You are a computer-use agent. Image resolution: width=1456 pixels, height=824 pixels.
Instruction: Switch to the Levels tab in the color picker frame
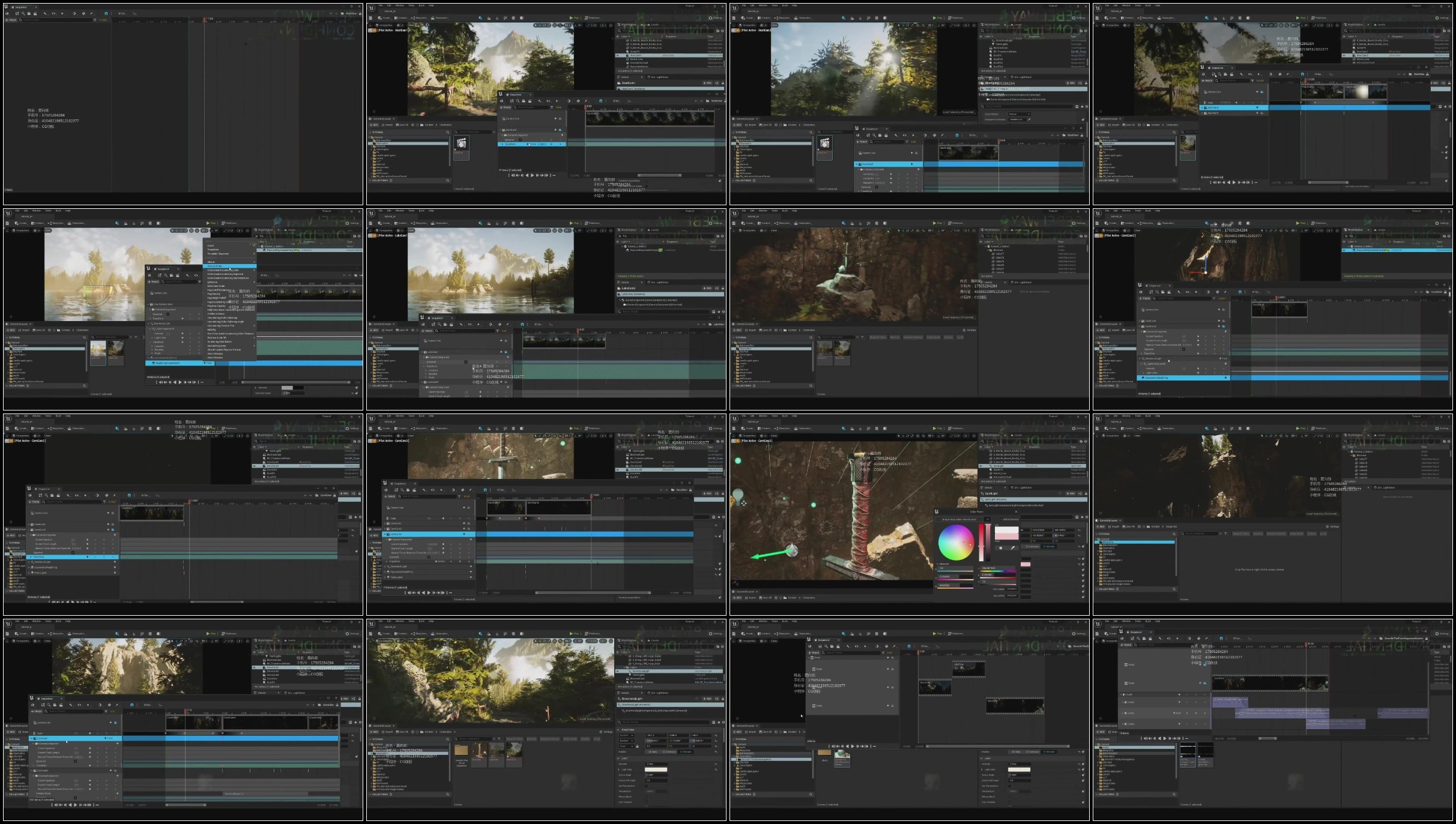click(1016, 435)
